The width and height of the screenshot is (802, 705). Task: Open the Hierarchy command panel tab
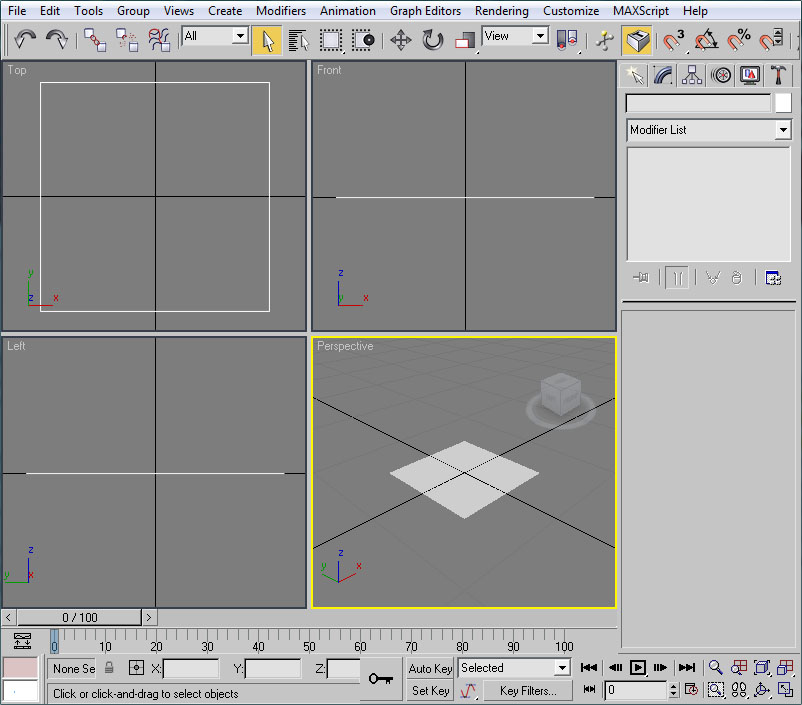point(692,75)
